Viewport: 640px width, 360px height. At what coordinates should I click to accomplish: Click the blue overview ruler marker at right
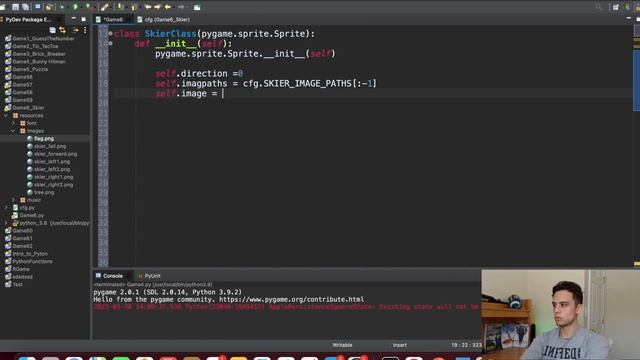(x=636, y=80)
